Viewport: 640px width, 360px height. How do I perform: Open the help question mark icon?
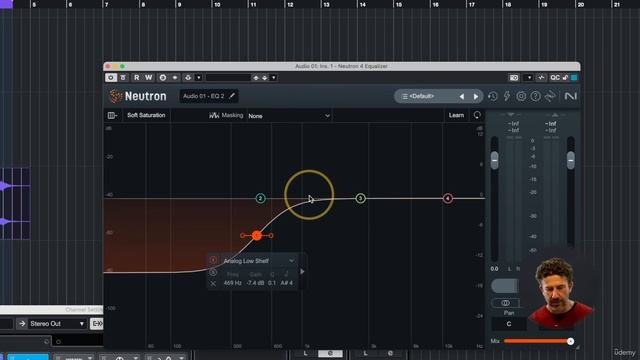tap(535, 96)
